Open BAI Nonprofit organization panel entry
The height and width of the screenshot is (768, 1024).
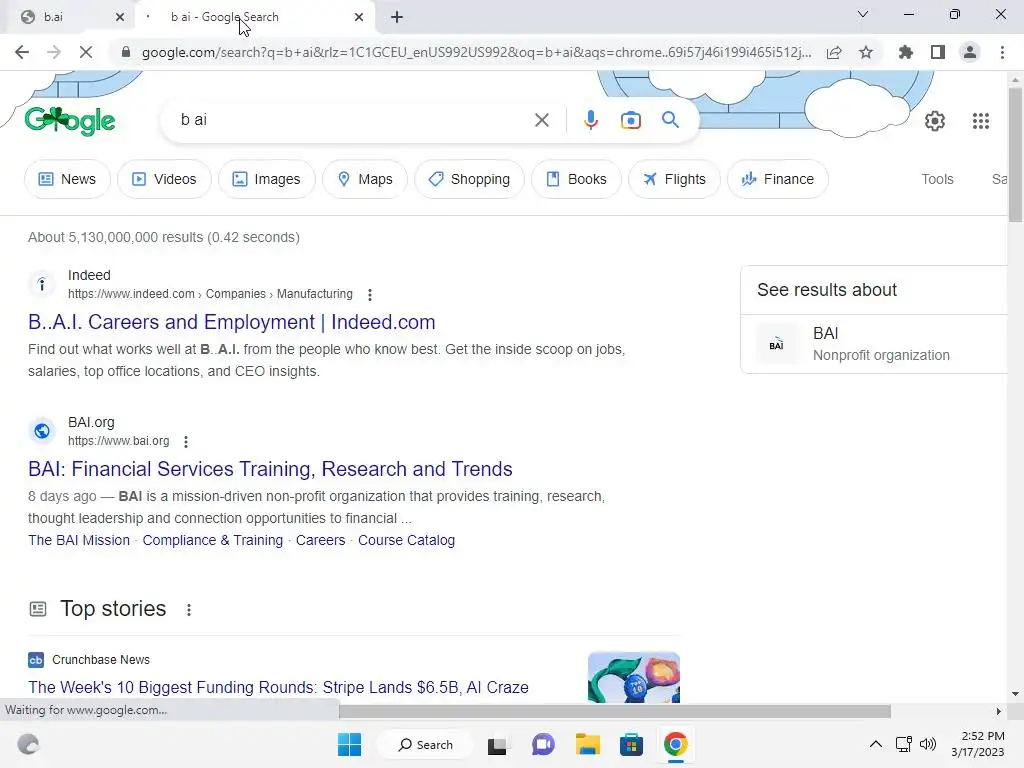point(875,344)
